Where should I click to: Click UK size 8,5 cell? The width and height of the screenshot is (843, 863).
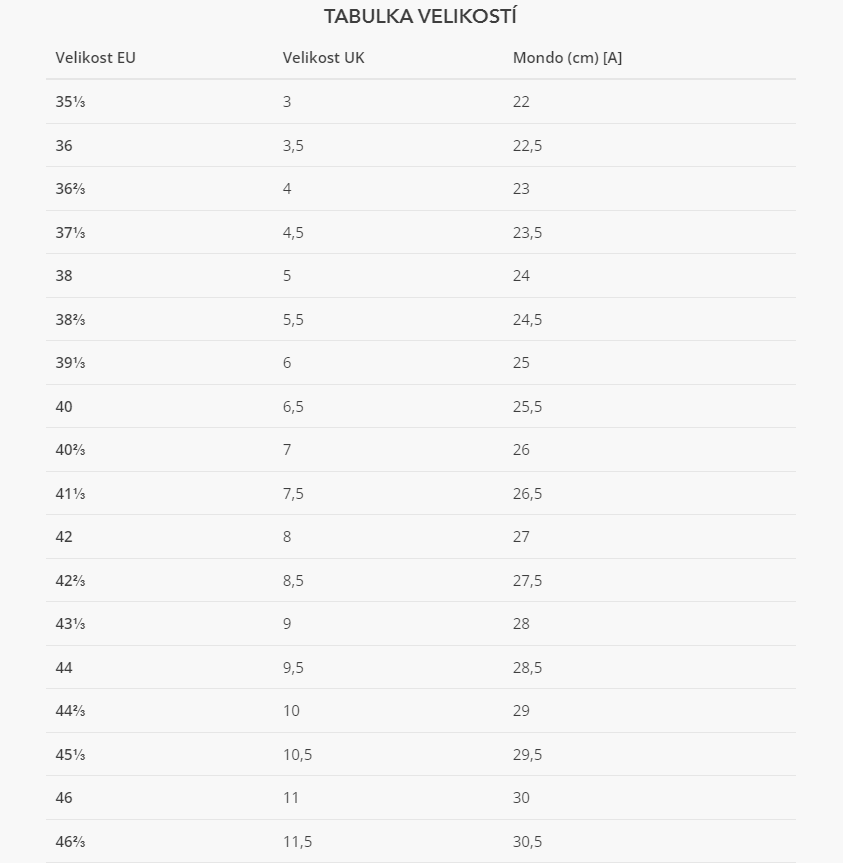(293, 581)
